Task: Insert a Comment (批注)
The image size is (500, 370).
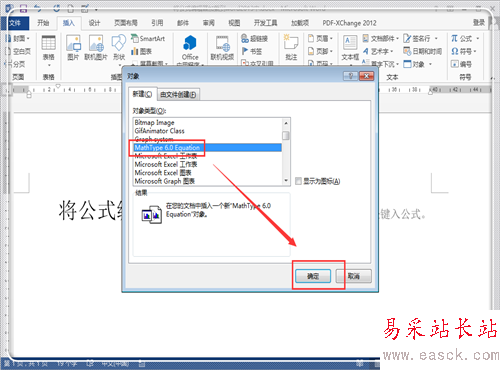Action: click(x=291, y=48)
